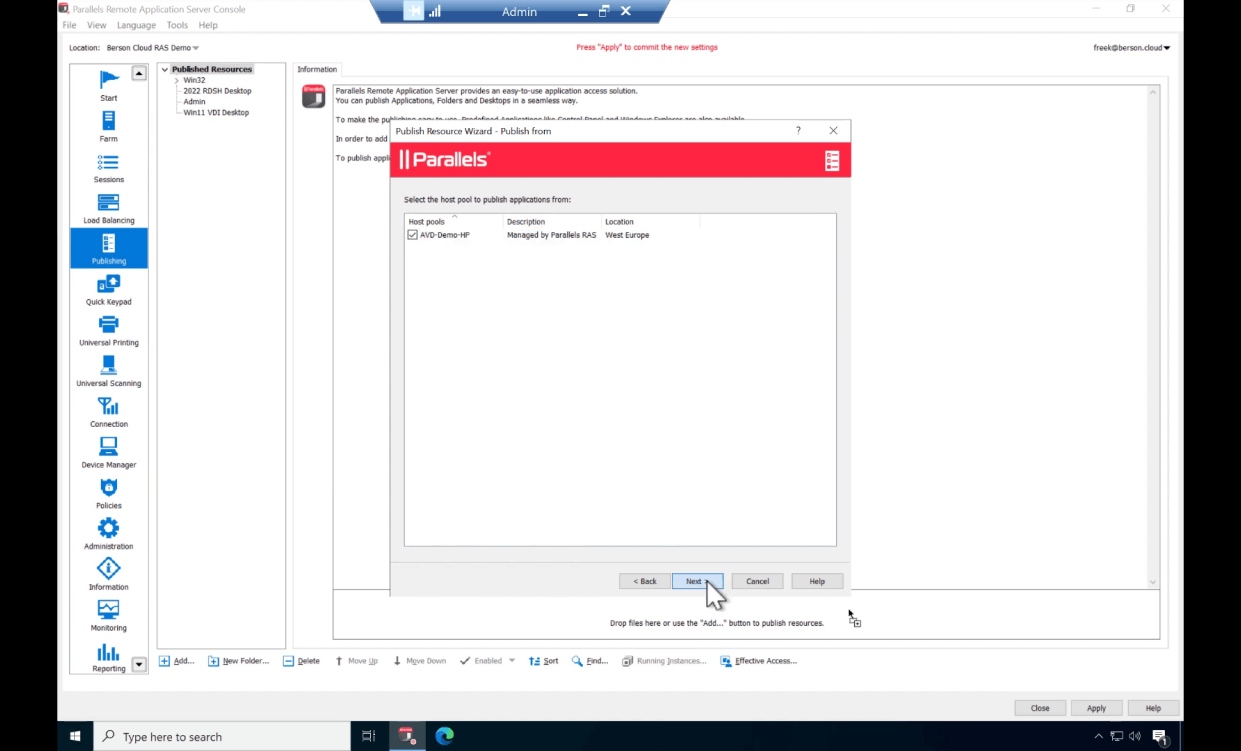
Task: Switch to the Information tab
Action: 317,69
